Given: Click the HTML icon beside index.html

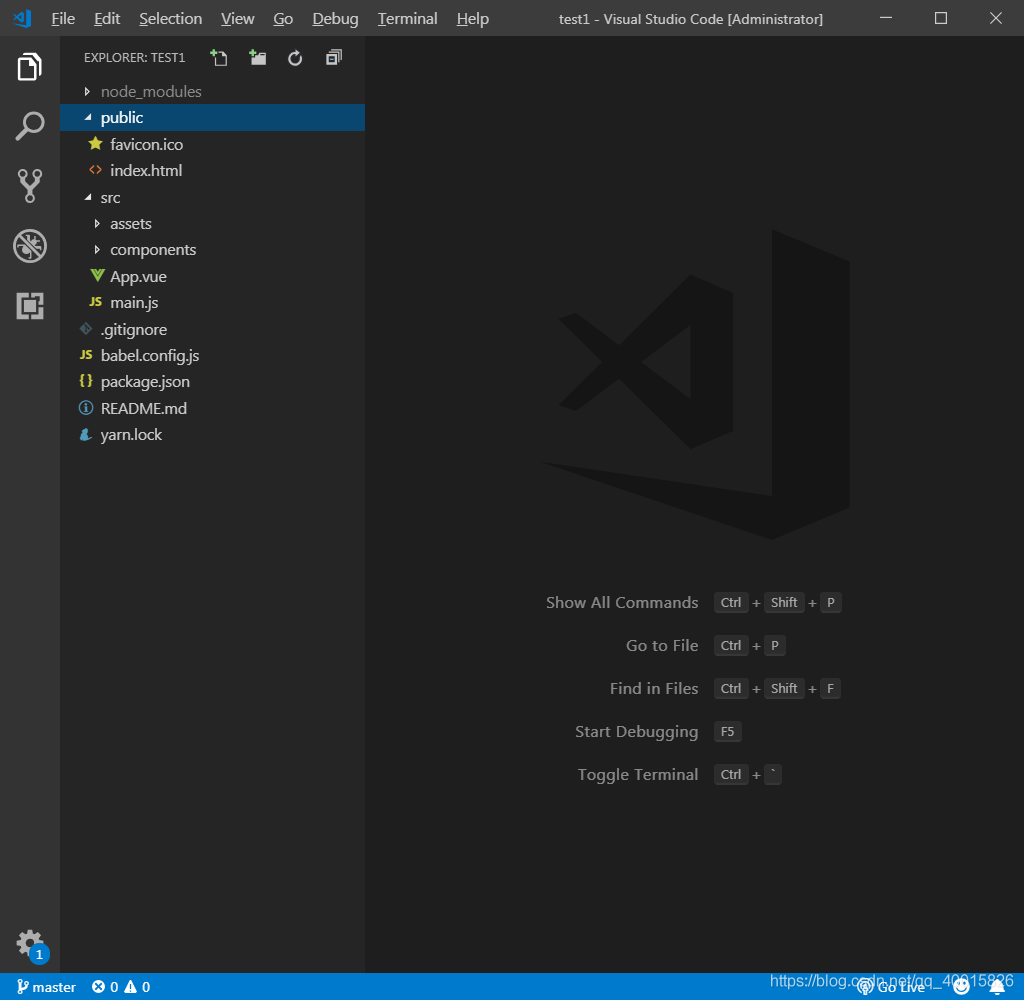Looking at the screenshot, I should pyautogui.click(x=95, y=170).
